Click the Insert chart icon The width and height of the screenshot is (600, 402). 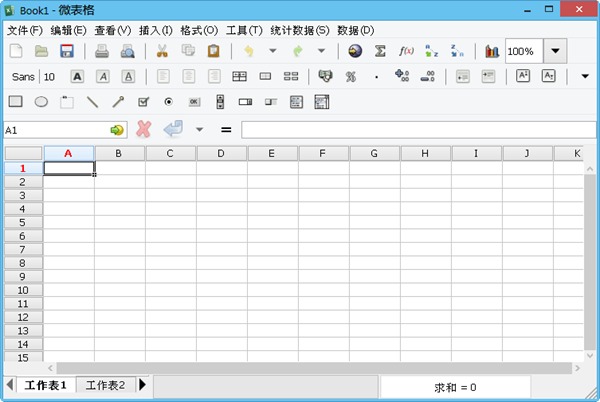point(491,51)
